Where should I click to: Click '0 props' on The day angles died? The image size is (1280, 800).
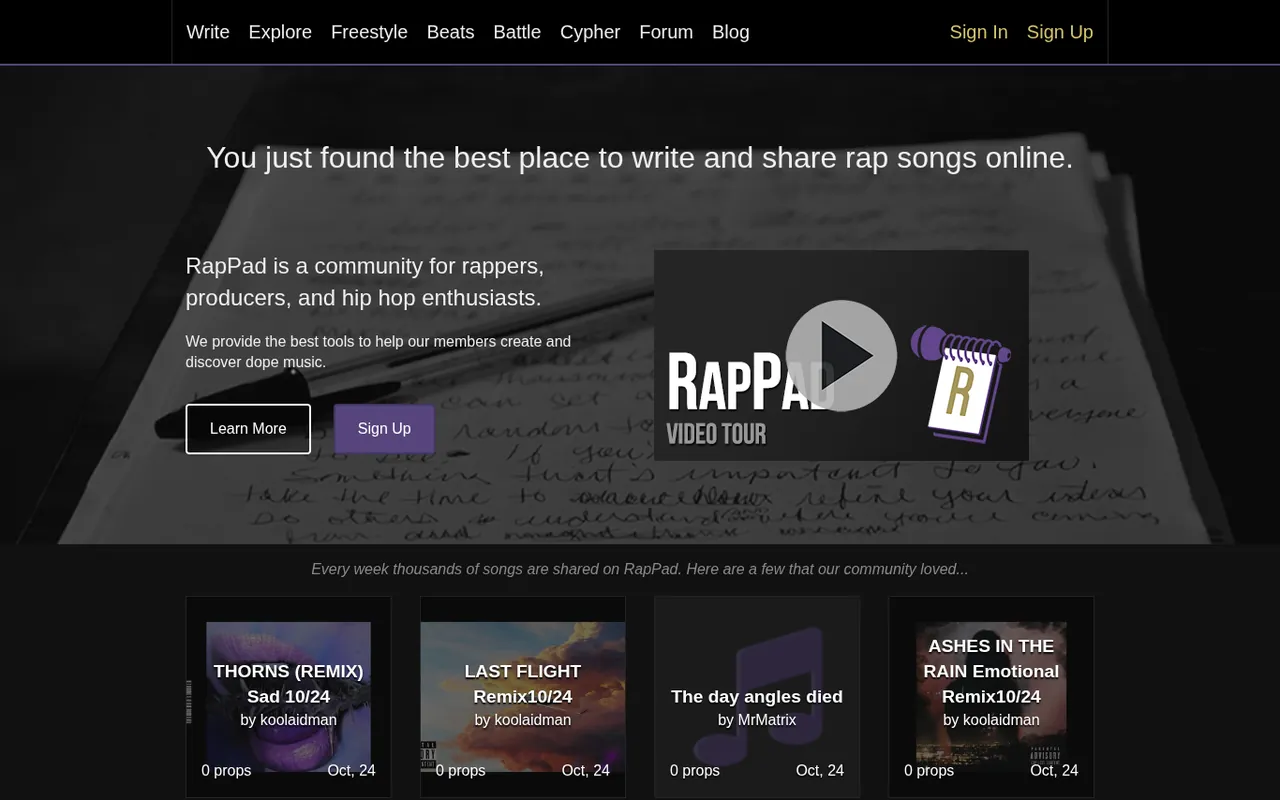(695, 770)
